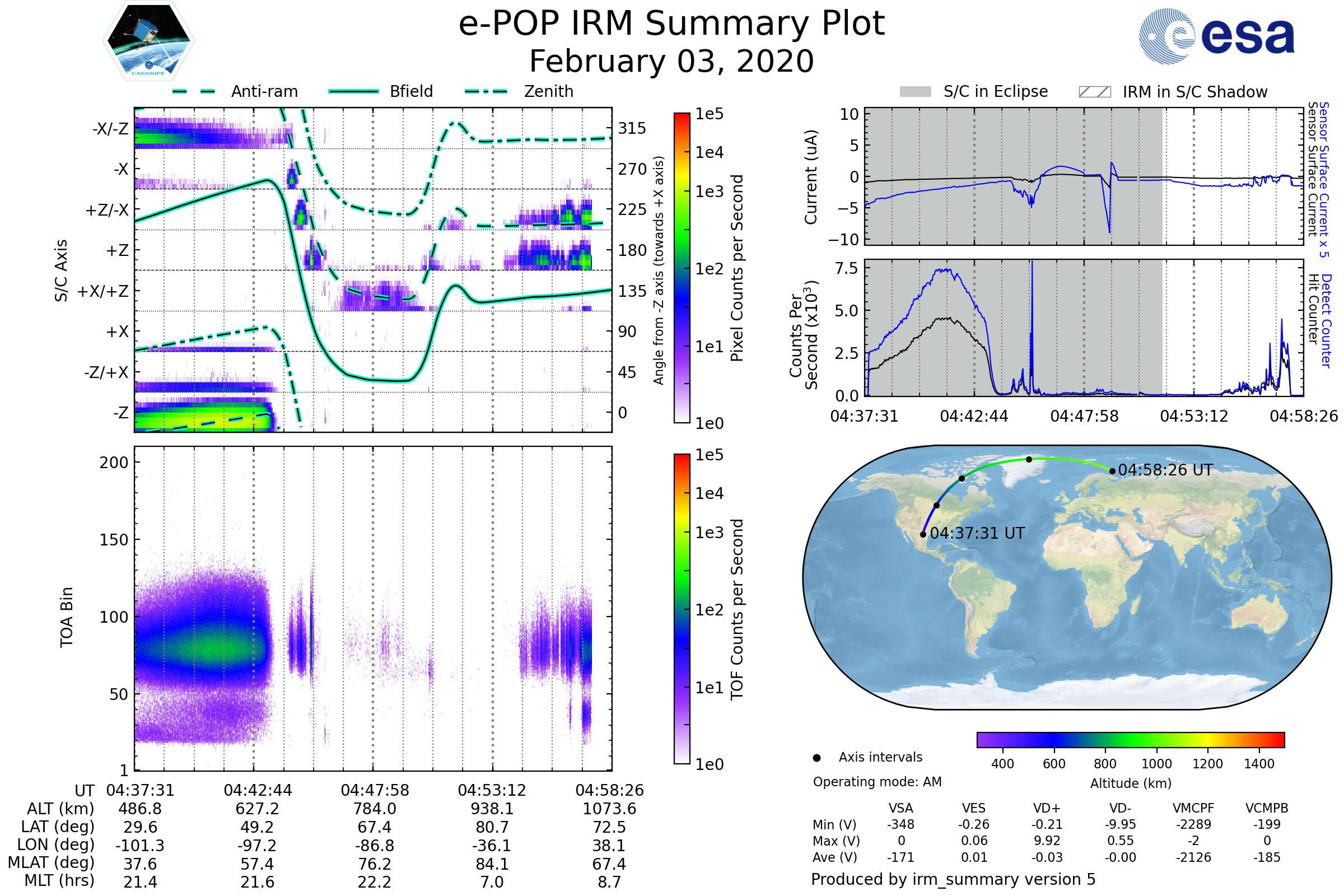Click the Produced by irm_summary version text
Screen dimensions: 1344x896
(953, 879)
